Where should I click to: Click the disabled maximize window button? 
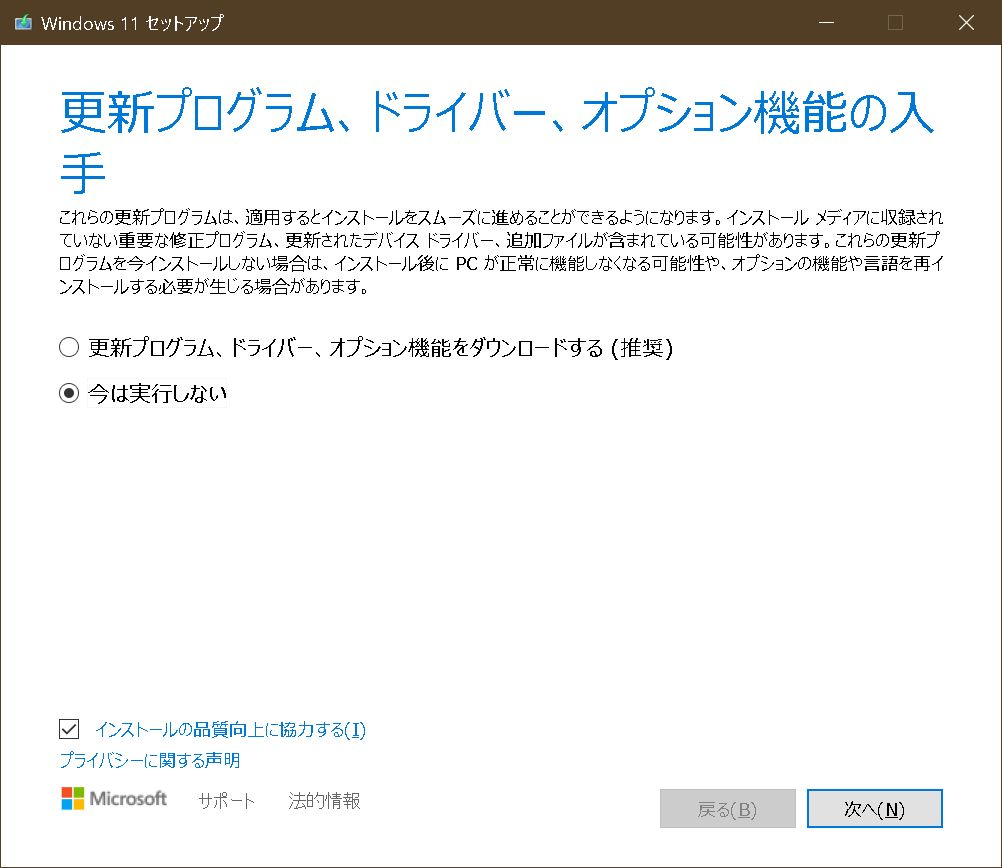895,22
